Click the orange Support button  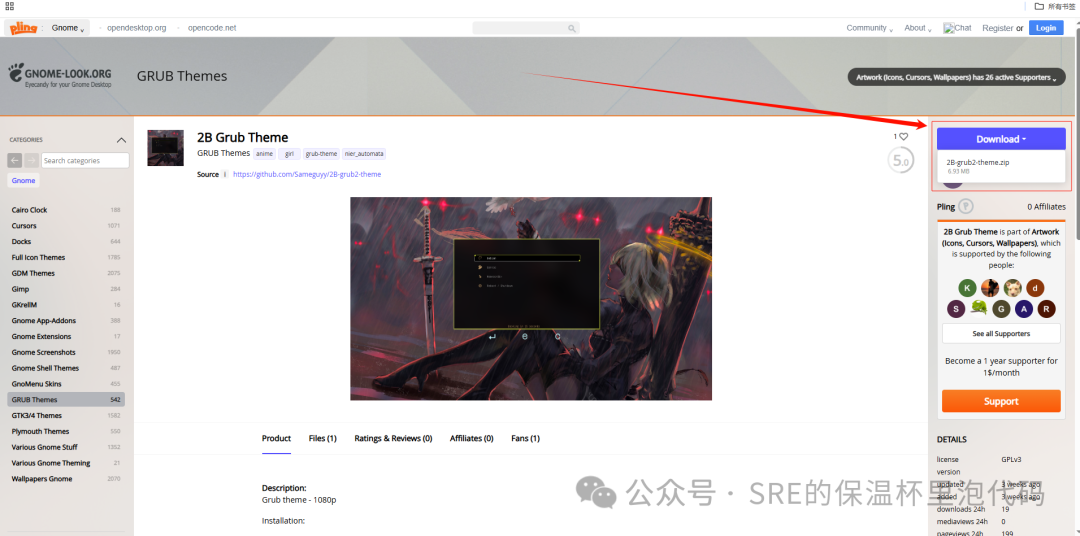pos(1001,401)
